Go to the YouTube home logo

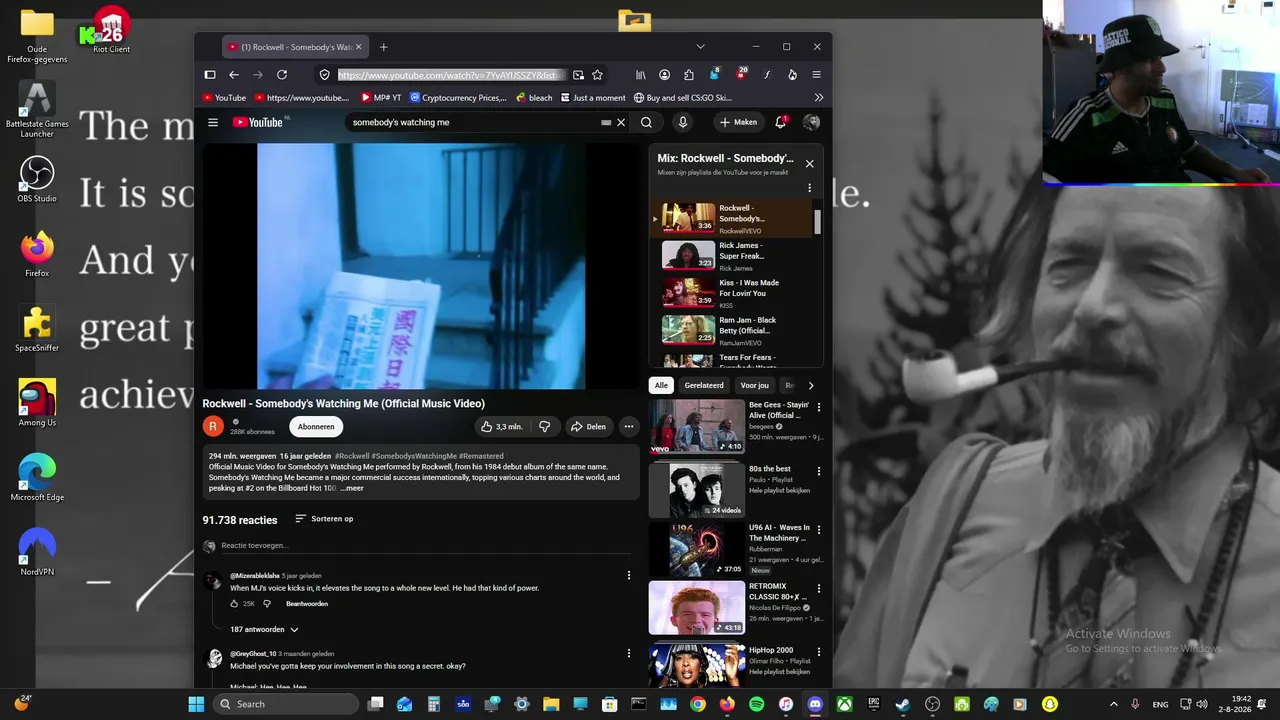click(x=259, y=122)
